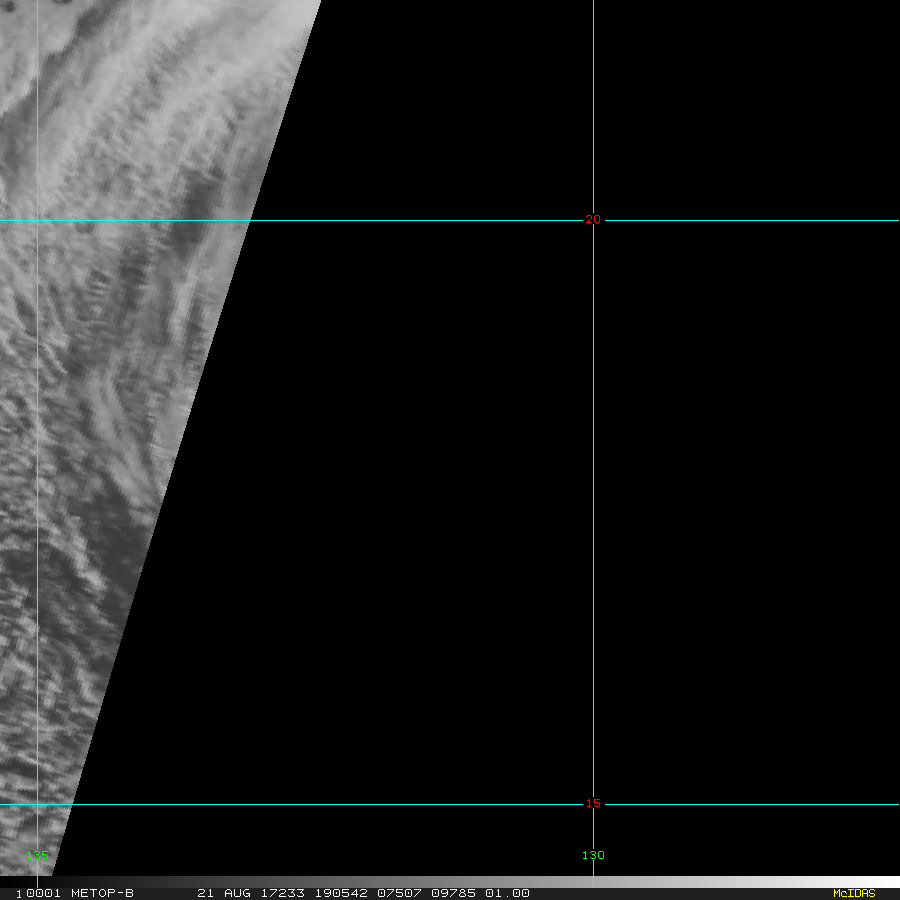Select the green 130 longitude label
900x900 pixels.
(x=593, y=855)
